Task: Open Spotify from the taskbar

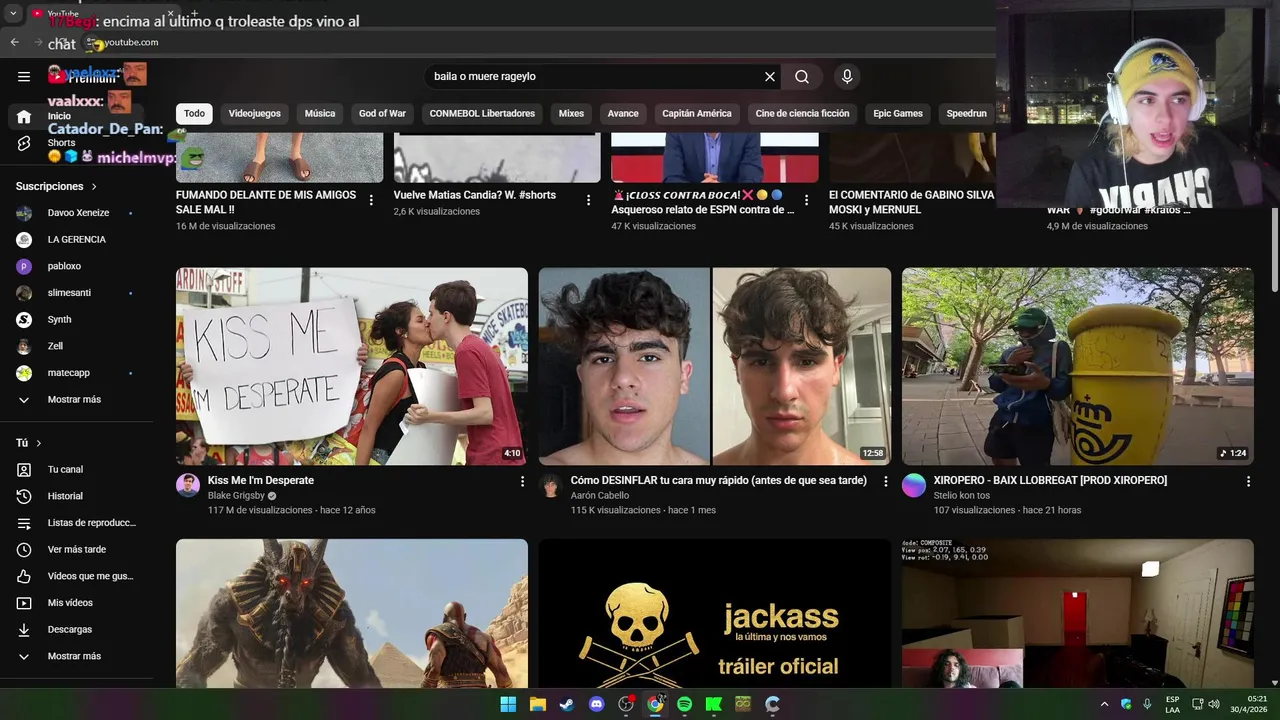Action: pyautogui.click(x=684, y=704)
